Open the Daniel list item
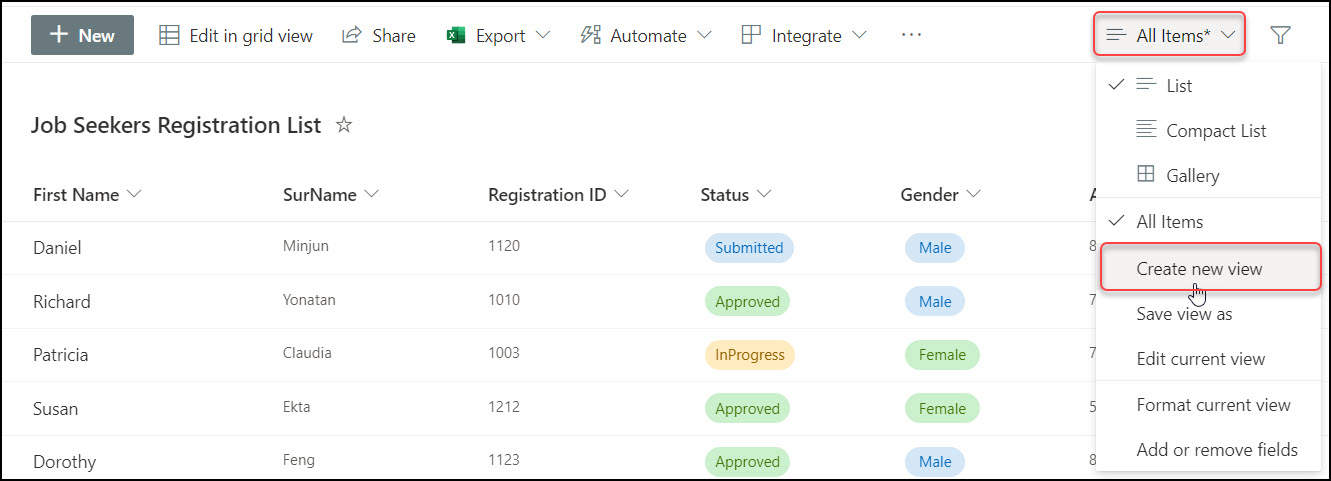Image resolution: width=1331 pixels, height=481 pixels. click(x=57, y=248)
